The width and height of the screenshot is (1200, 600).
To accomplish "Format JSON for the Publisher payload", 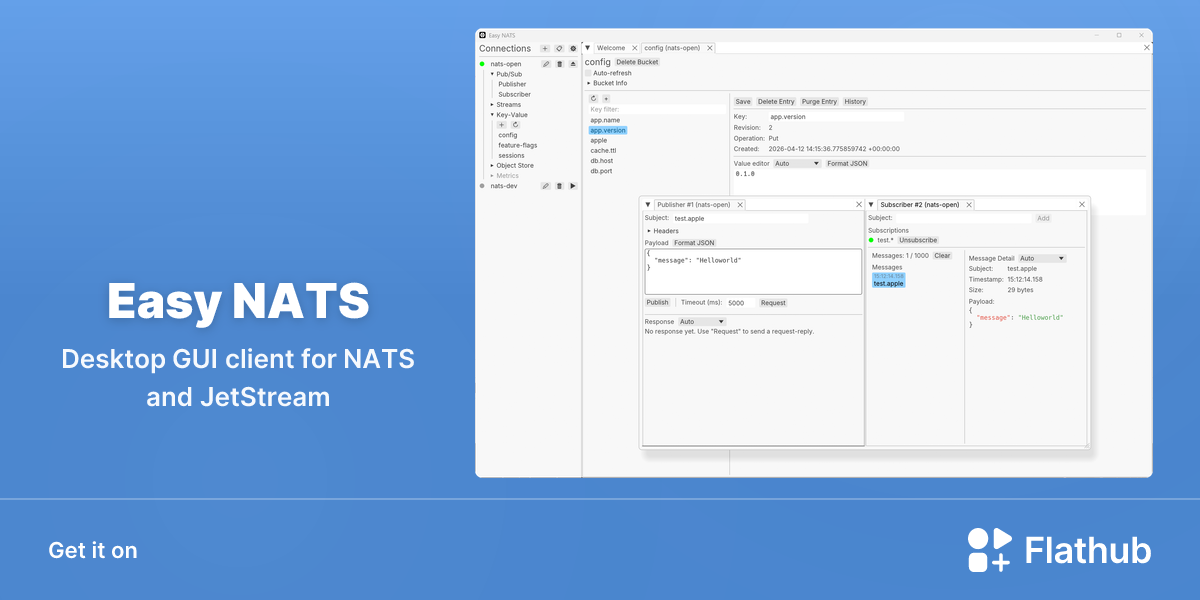I will click(694, 243).
